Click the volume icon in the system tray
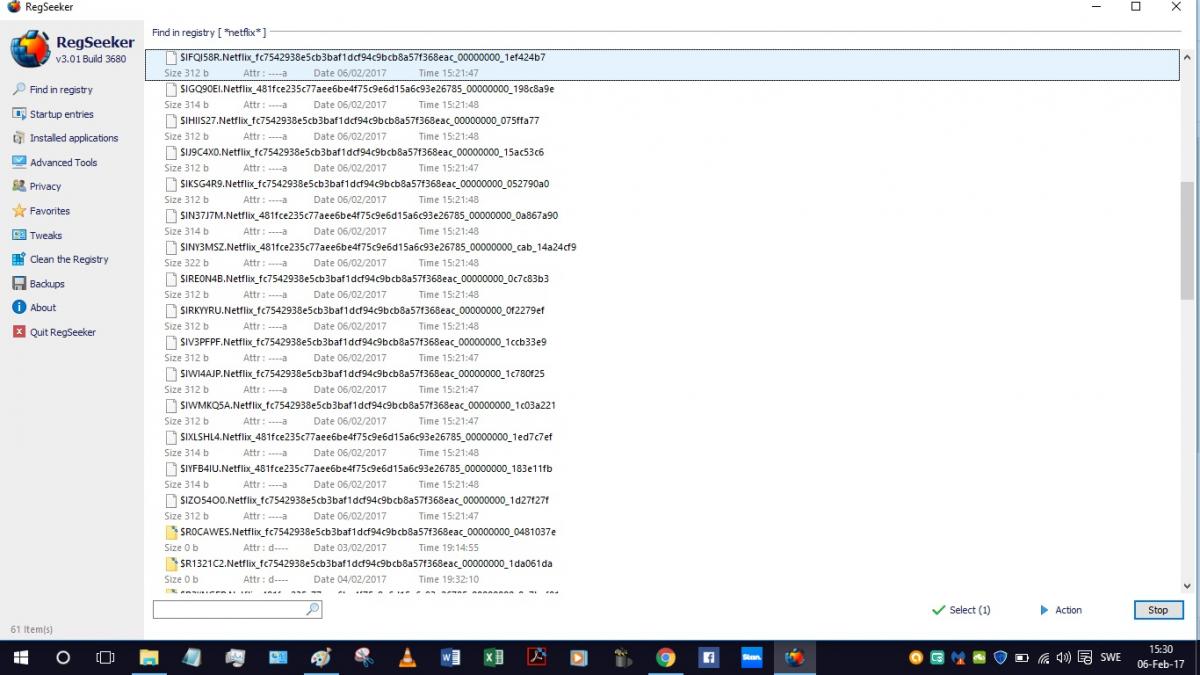The height and width of the screenshot is (675, 1200). click(x=1063, y=658)
